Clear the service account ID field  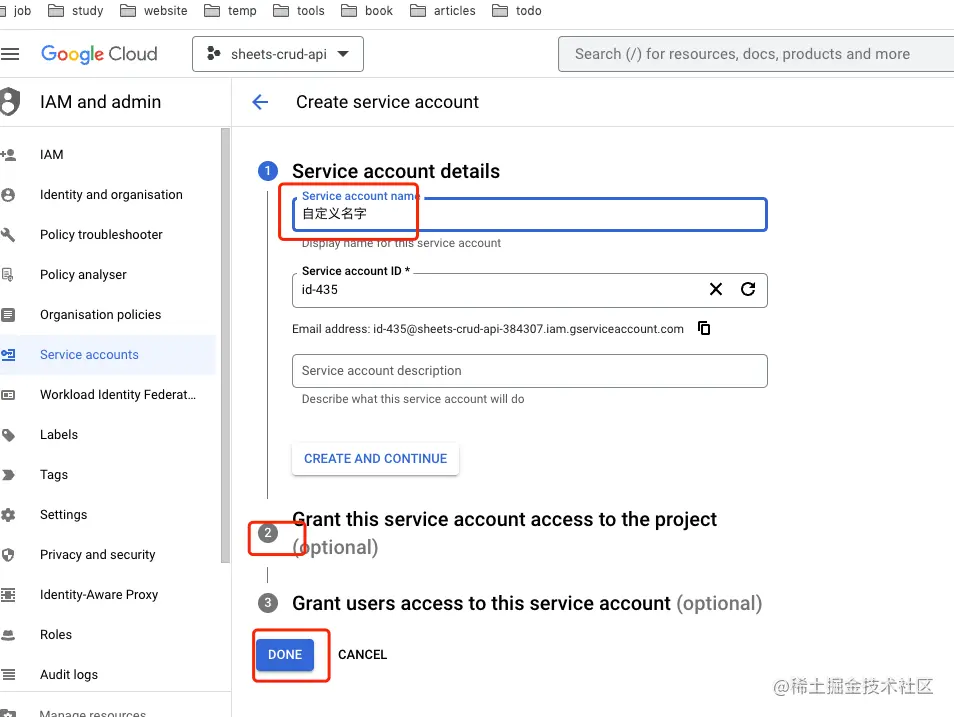(x=716, y=289)
